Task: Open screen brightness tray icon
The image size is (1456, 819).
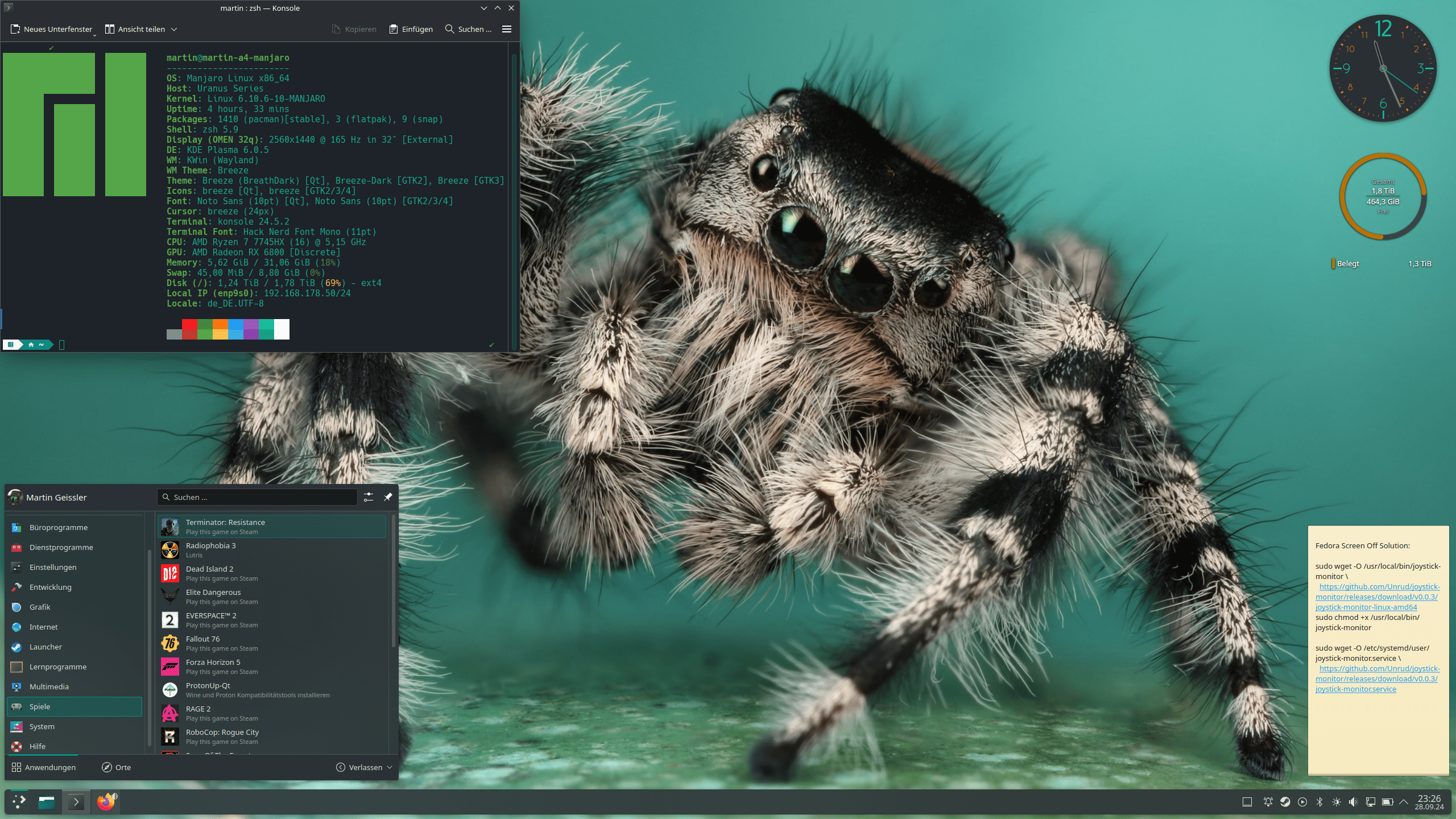Action: tap(1336, 802)
